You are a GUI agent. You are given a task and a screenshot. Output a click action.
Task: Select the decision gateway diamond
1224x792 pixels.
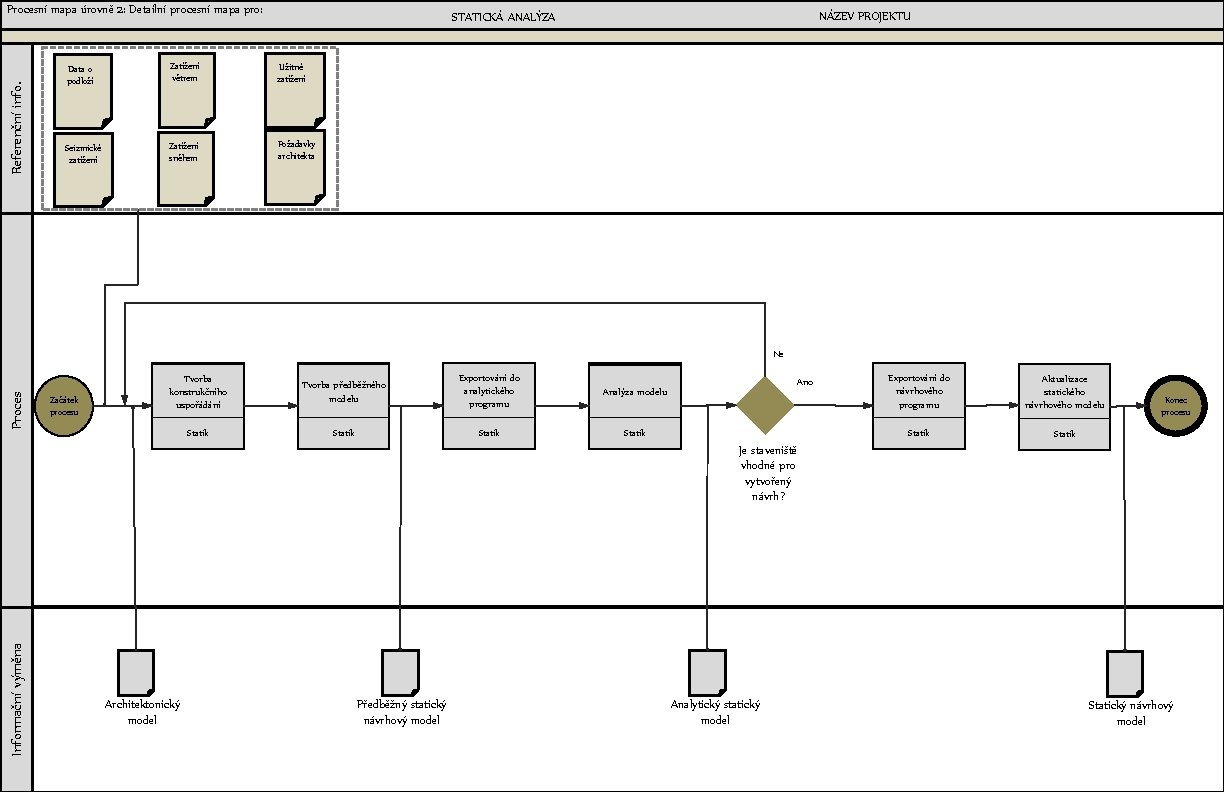(766, 405)
